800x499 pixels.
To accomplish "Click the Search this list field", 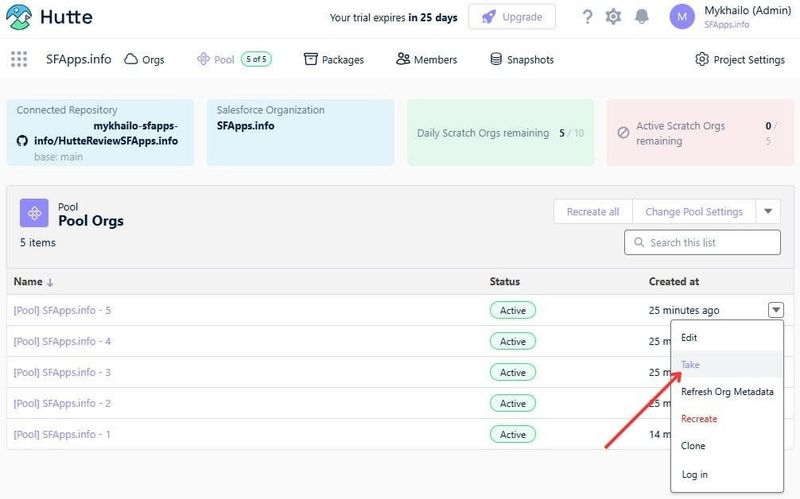I will [x=702, y=242].
